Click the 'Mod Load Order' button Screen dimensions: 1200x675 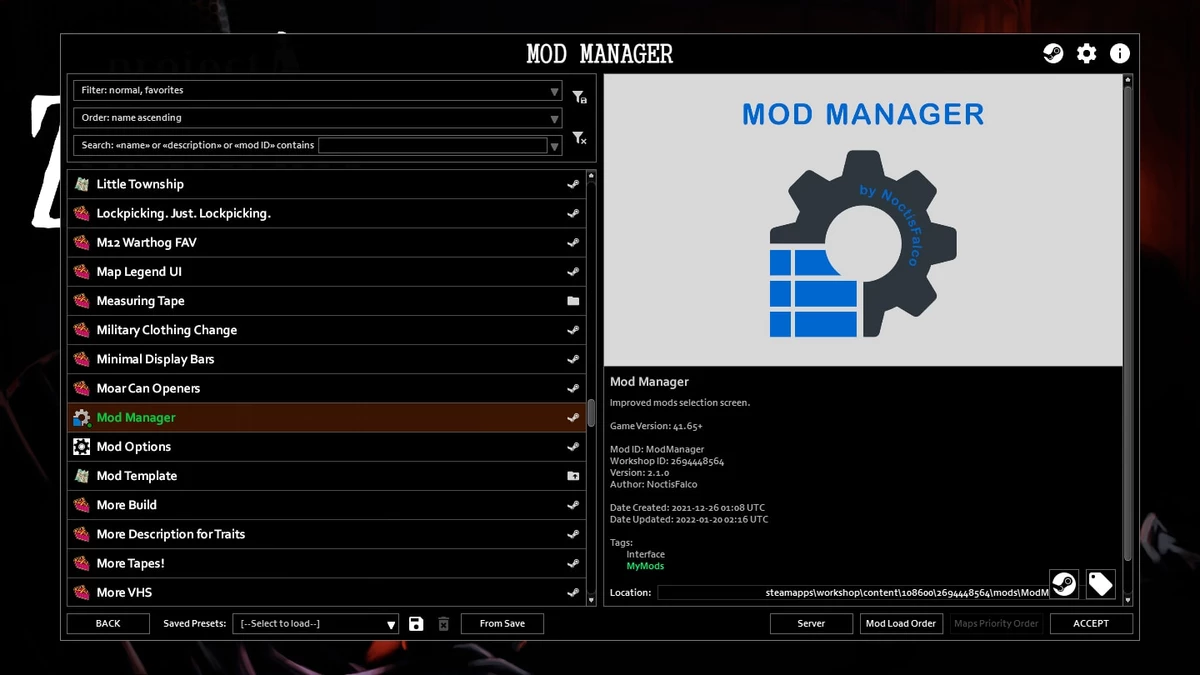900,624
